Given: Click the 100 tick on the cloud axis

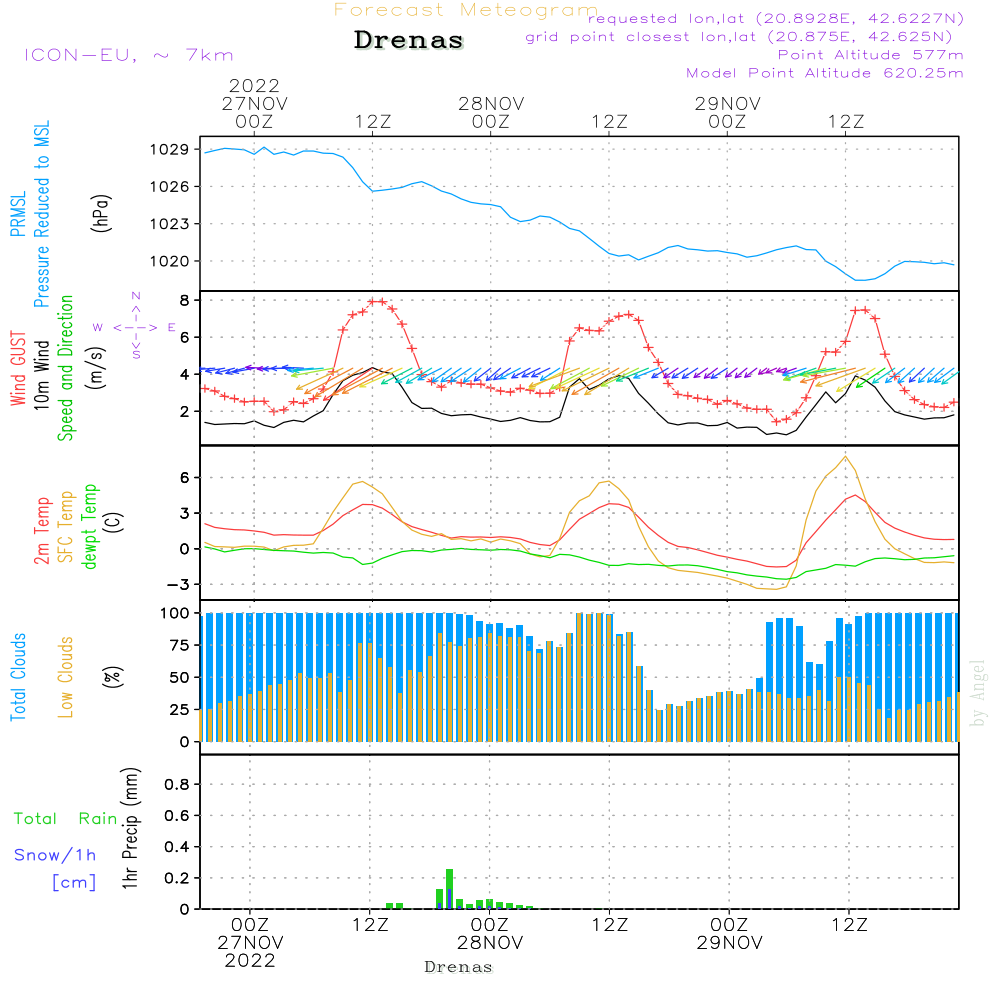Looking at the screenshot, I should coord(175,614).
